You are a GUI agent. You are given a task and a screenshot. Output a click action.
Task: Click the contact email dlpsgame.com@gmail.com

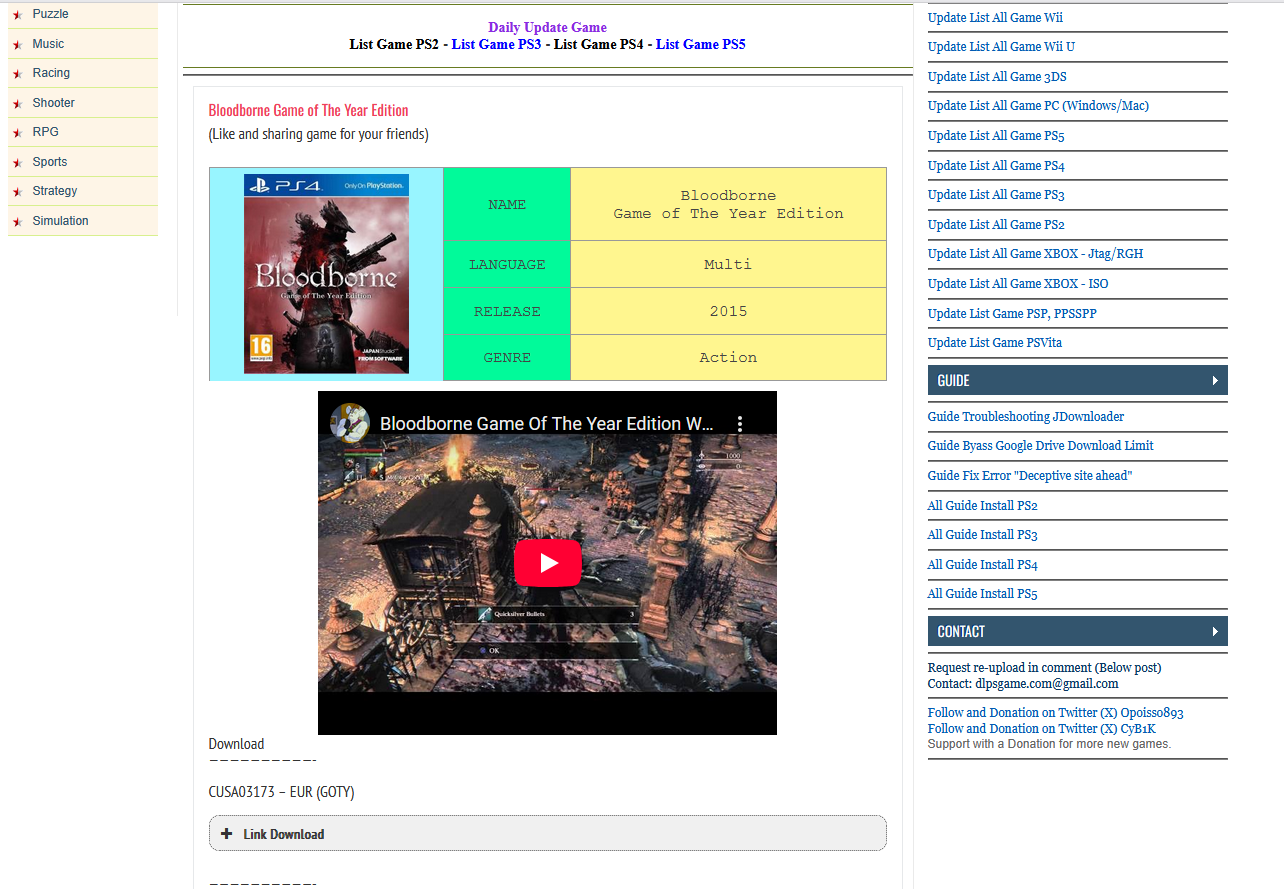(1047, 683)
